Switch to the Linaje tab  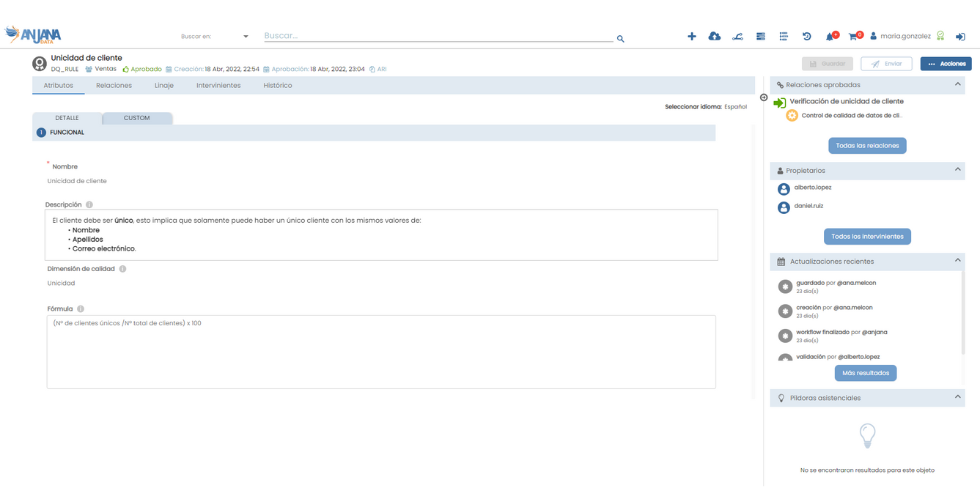(164, 86)
